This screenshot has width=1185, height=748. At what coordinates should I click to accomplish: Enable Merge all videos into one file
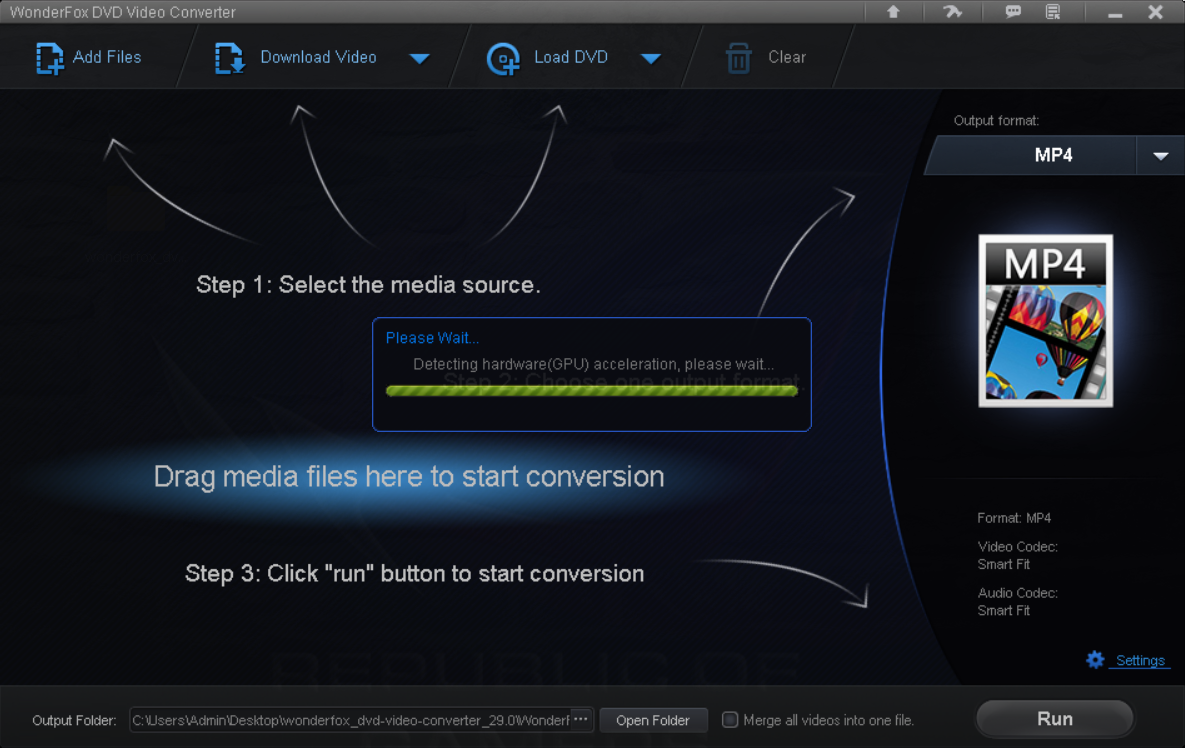click(x=730, y=720)
